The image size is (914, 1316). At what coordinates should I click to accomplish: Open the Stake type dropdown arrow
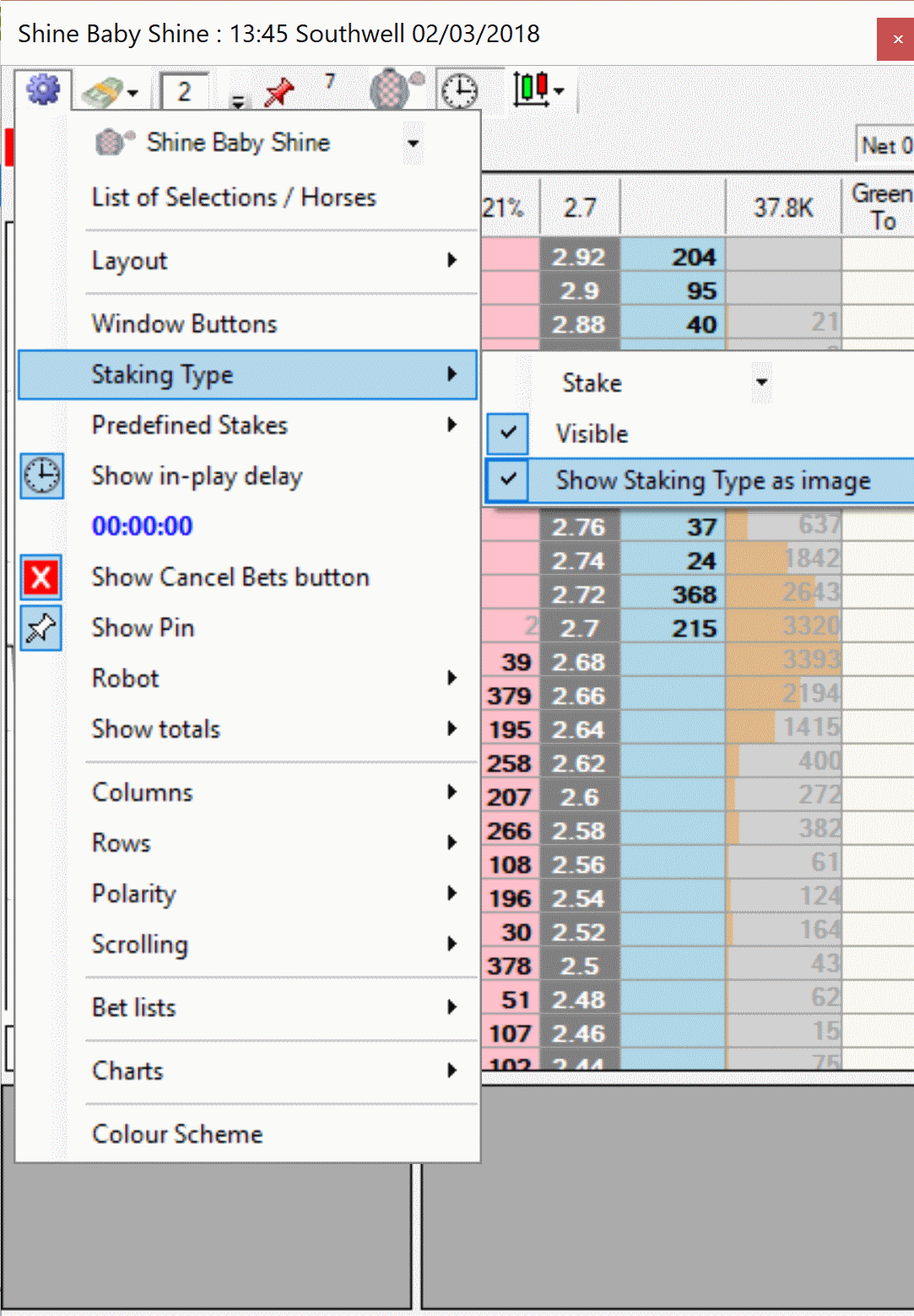[x=761, y=382]
